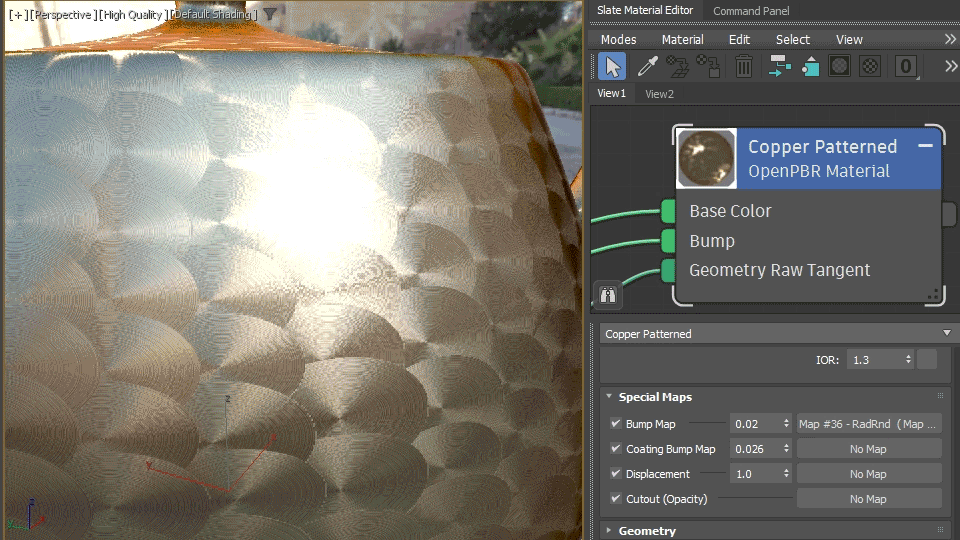Open the Material menu
This screenshot has height=540, width=960.
pos(682,39)
